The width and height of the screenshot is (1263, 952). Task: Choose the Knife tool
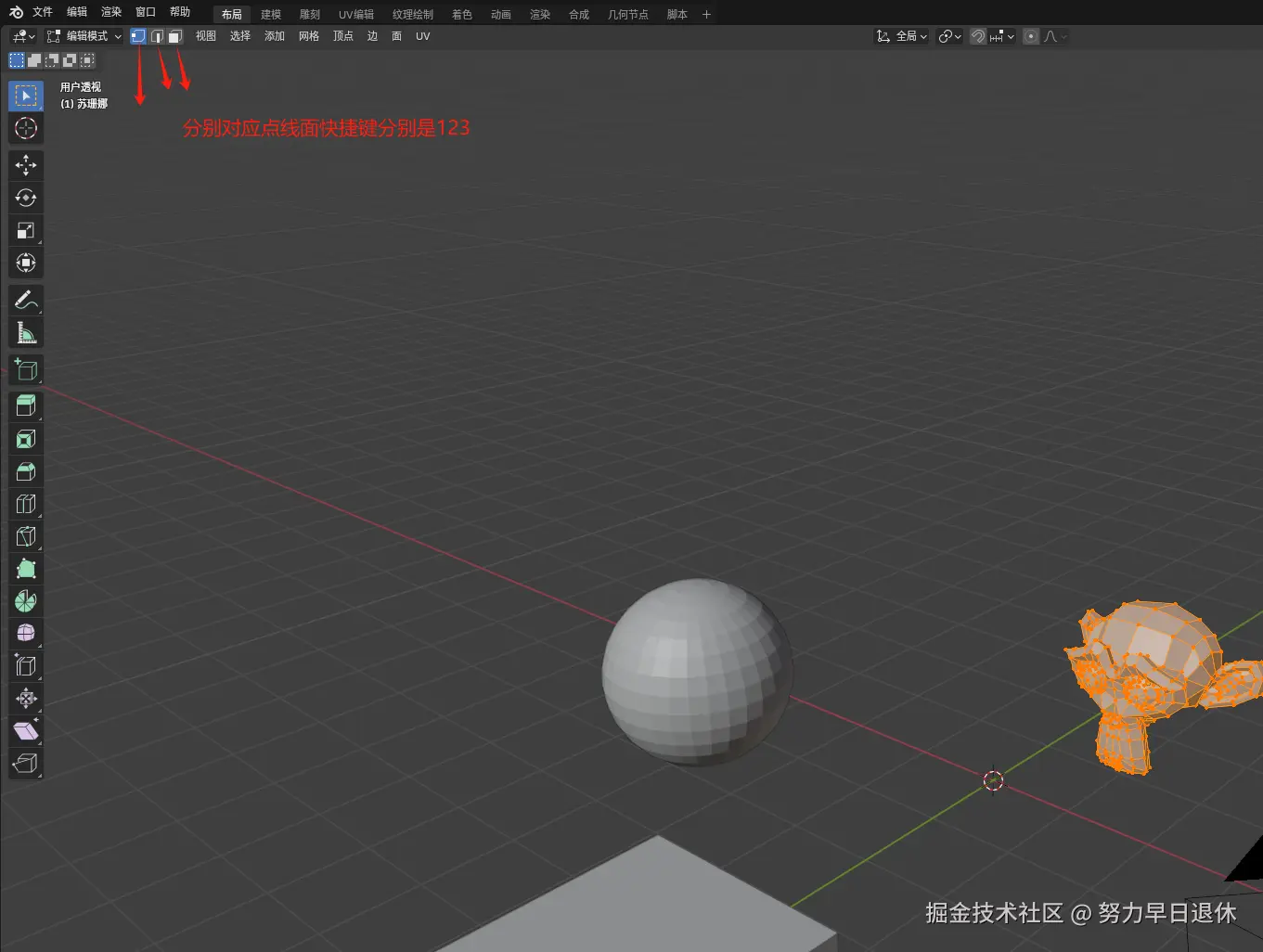pos(26,536)
